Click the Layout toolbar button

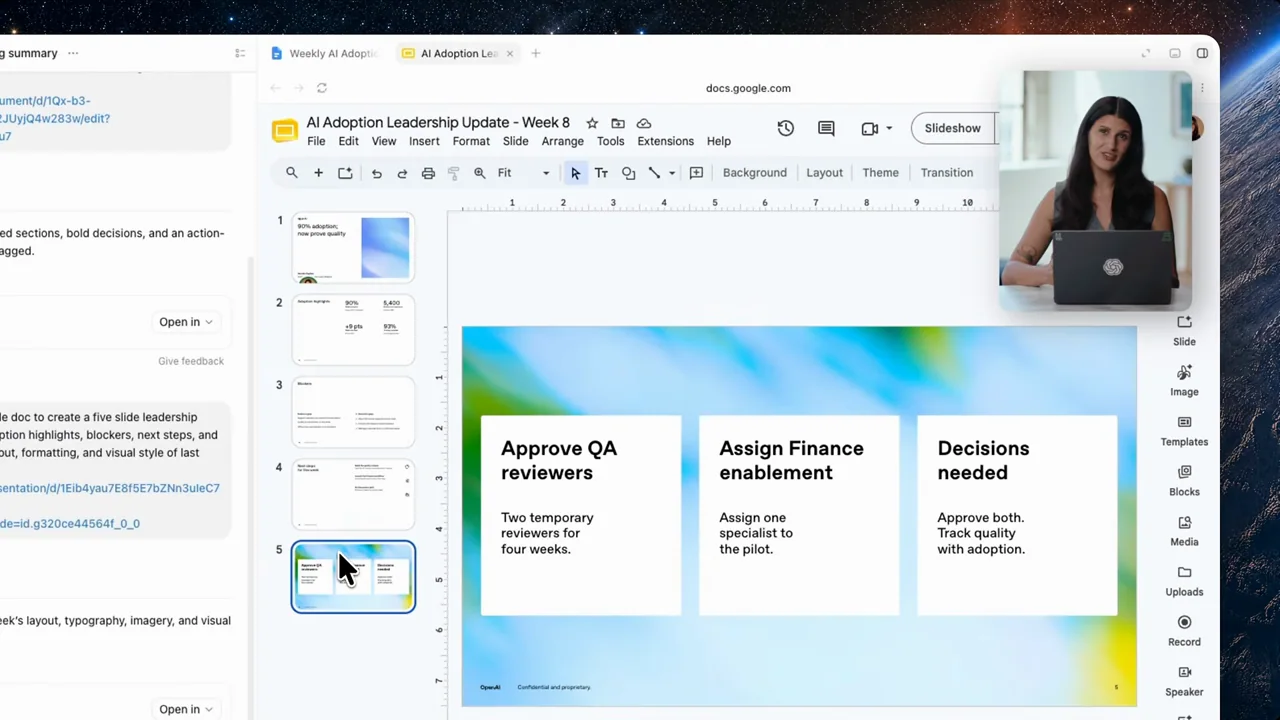click(824, 173)
